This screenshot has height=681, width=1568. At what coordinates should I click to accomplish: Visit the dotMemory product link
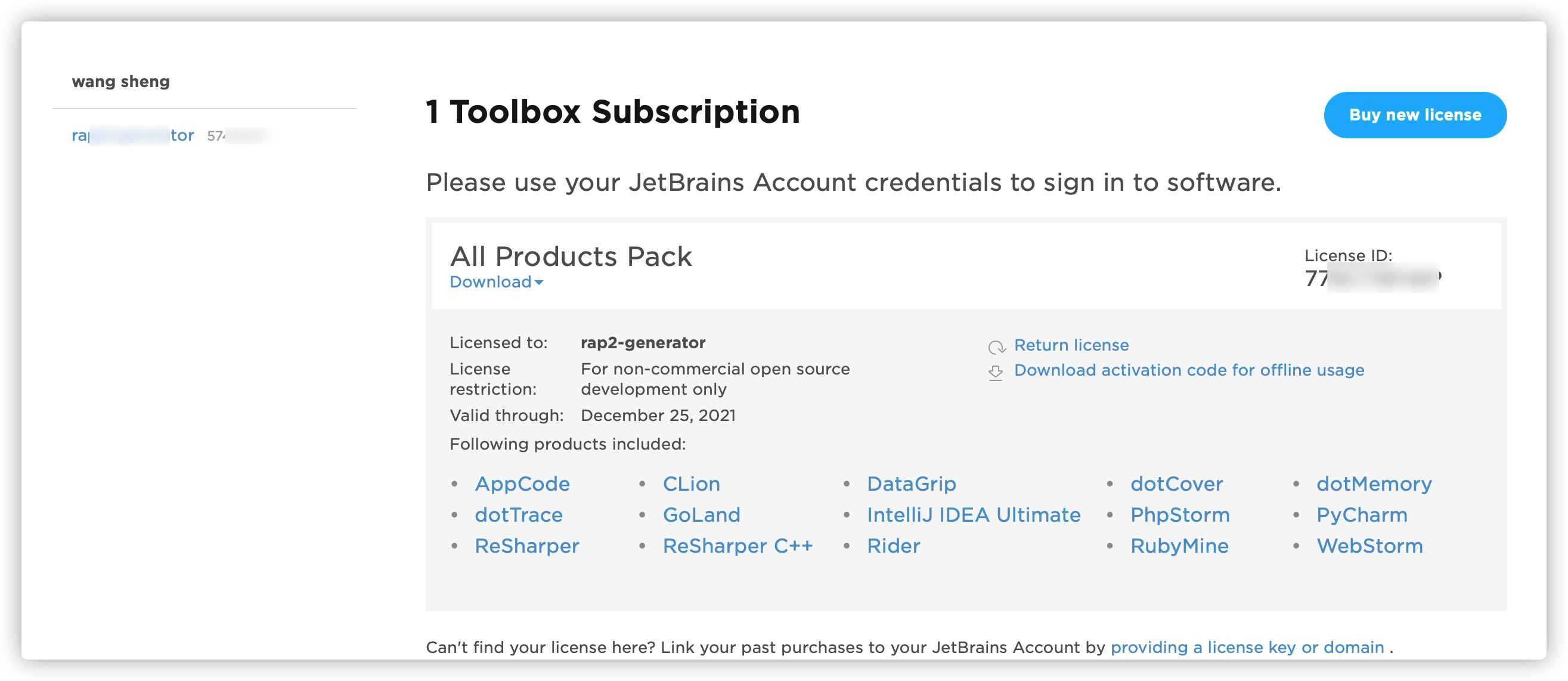pos(1374,484)
